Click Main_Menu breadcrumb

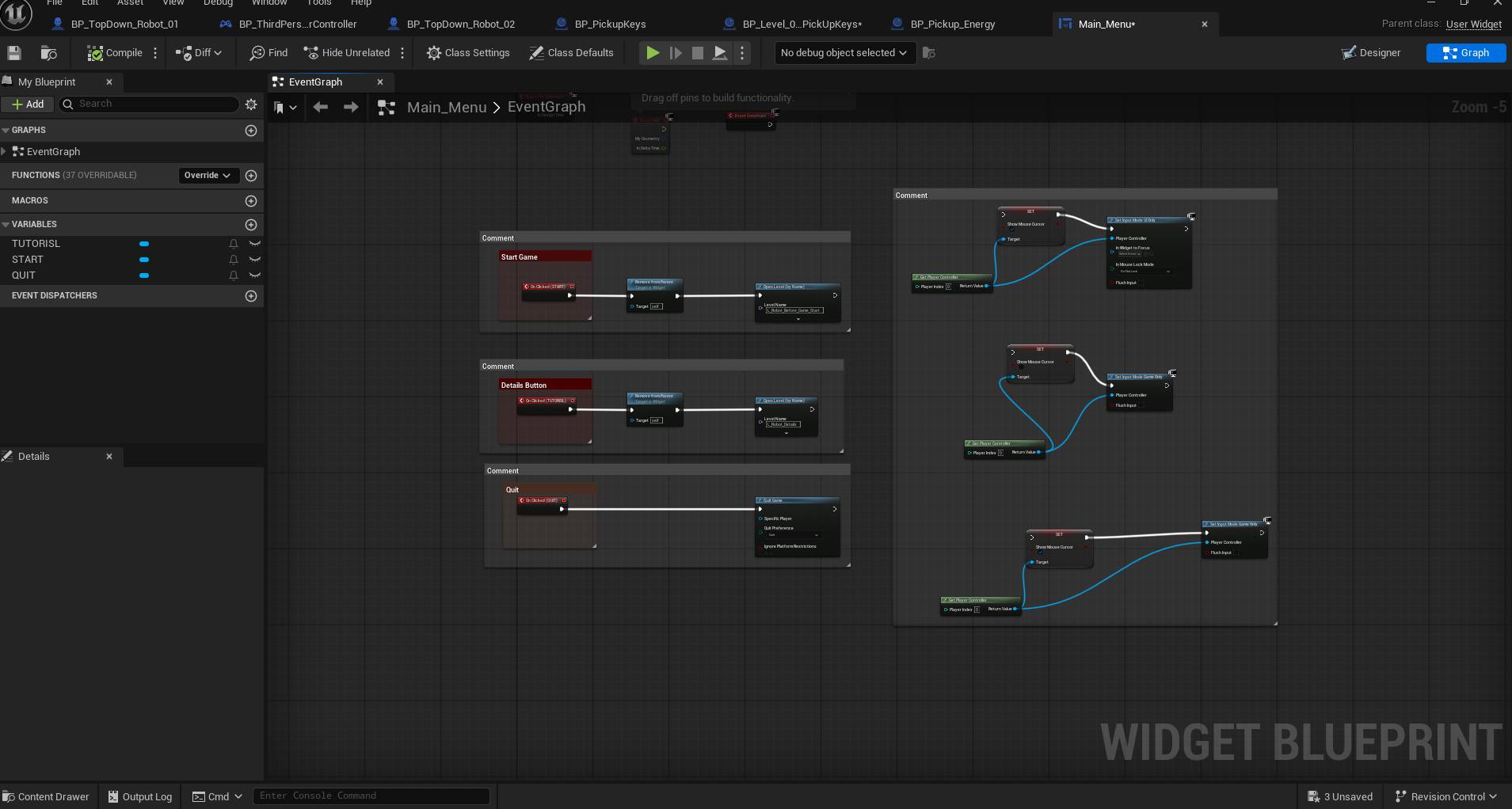pos(447,107)
